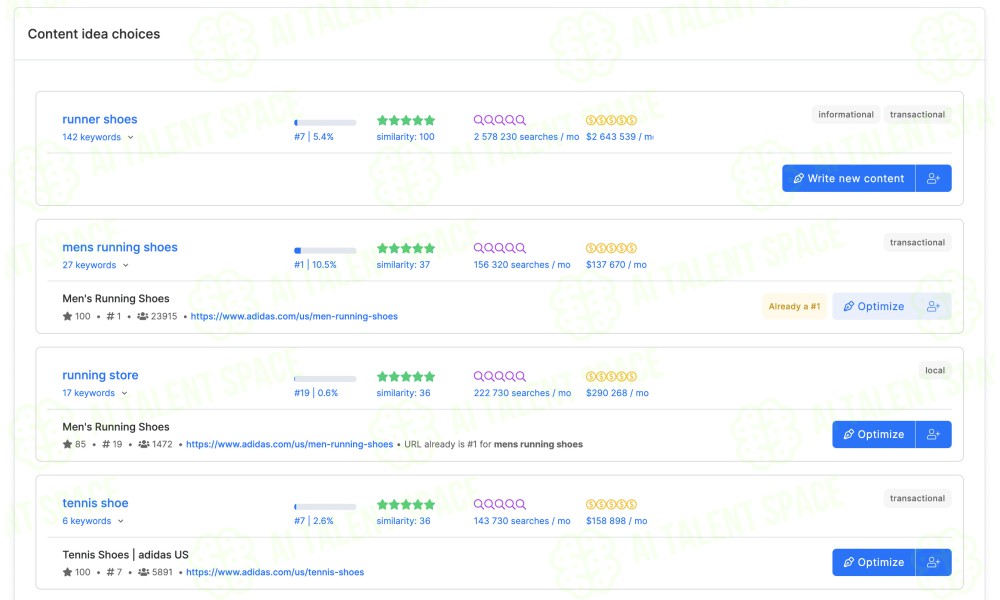Open the runner shoes content idea
Image resolution: width=1000 pixels, height=600 pixels.
point(99,119)
